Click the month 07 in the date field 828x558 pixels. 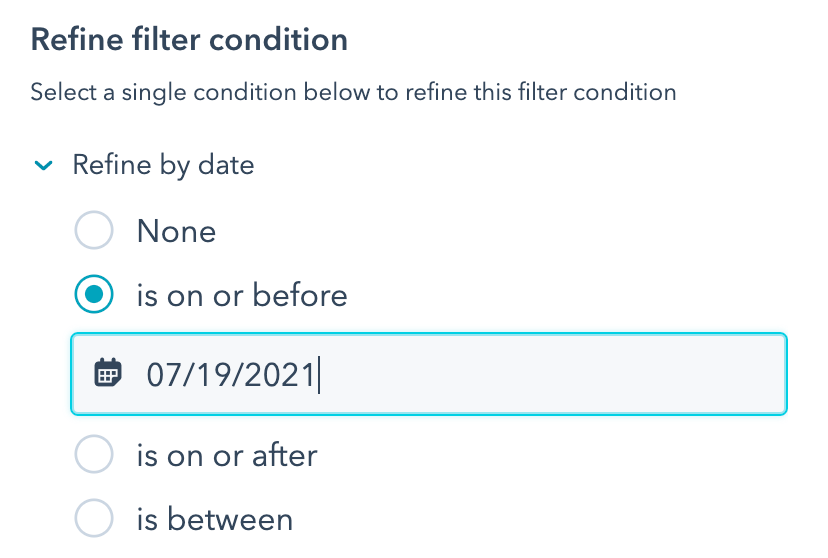click(163, 375)
